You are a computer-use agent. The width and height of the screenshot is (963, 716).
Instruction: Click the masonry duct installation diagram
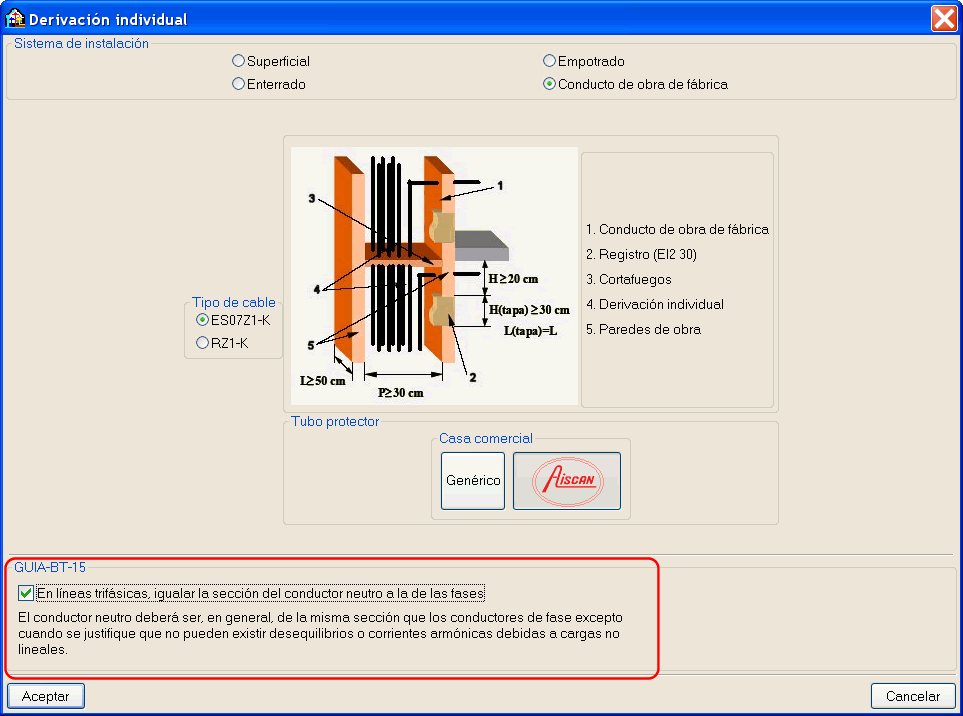tap(434, 276)
